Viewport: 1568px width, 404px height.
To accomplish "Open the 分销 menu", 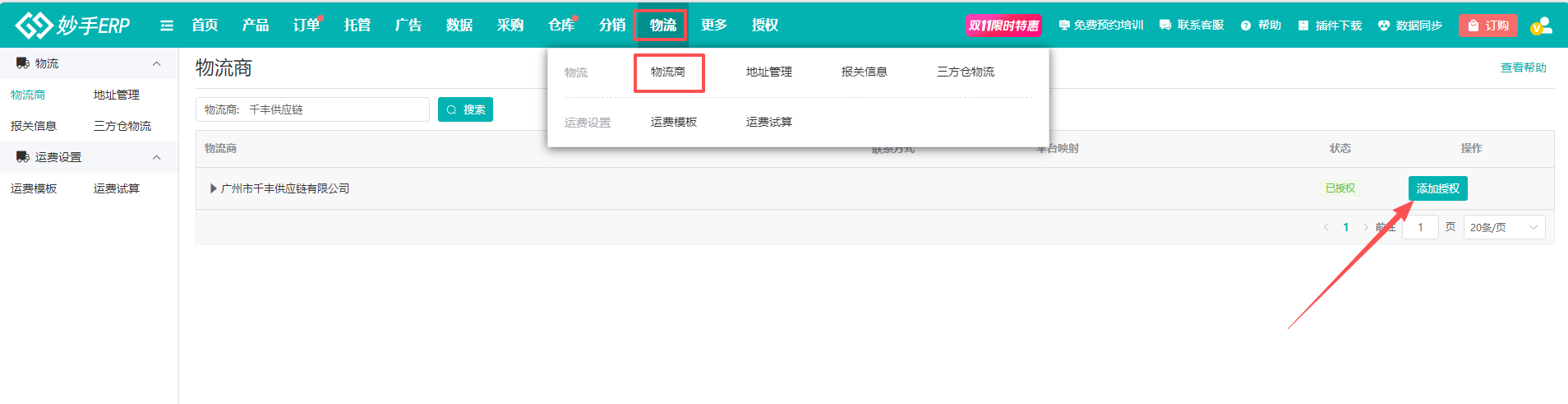I will 612,26.
